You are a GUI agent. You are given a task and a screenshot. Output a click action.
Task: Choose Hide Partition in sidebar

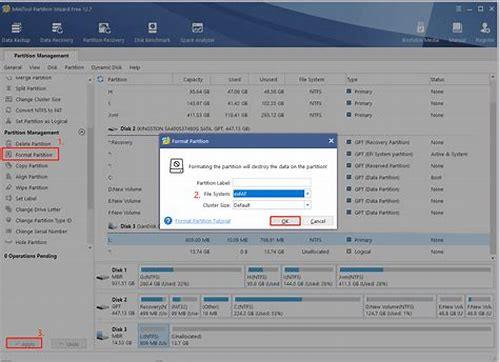27,242
